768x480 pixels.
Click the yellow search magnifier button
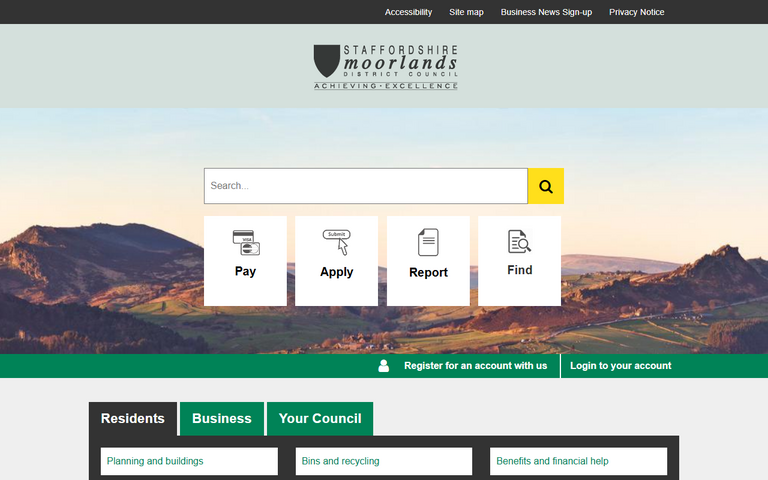[x=545, y=186]
